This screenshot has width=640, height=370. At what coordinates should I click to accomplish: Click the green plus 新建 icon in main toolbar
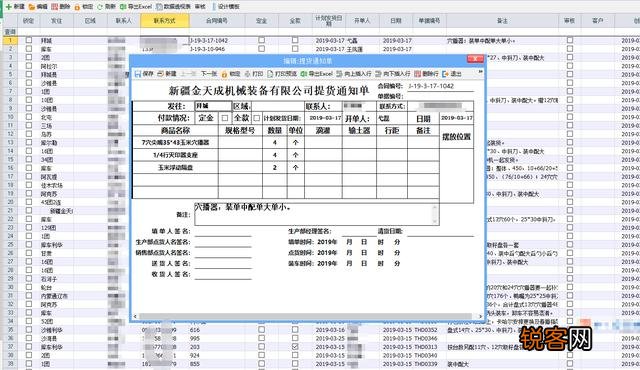[x=9, y=7]
